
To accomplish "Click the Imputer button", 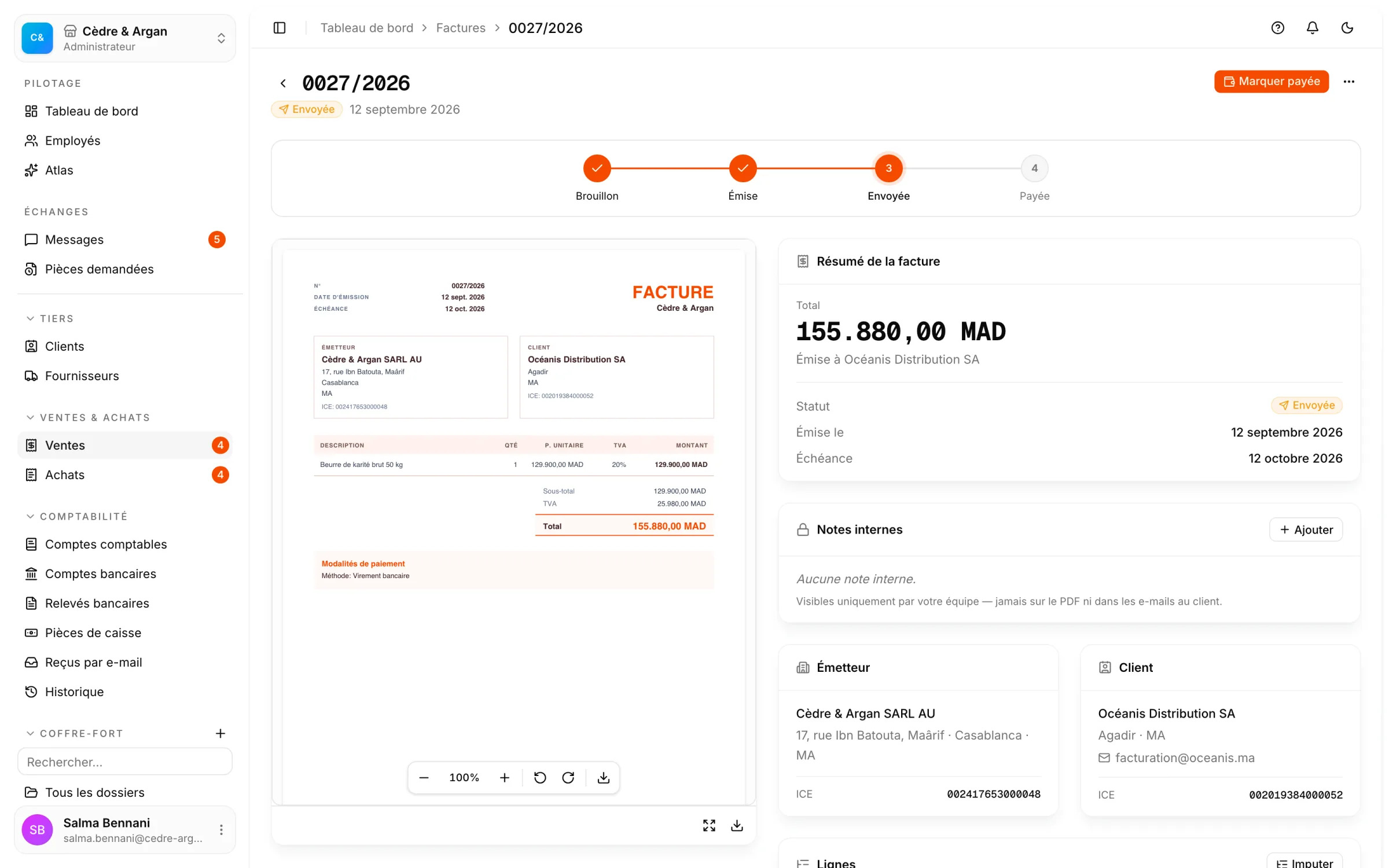I will [1305, 861].
